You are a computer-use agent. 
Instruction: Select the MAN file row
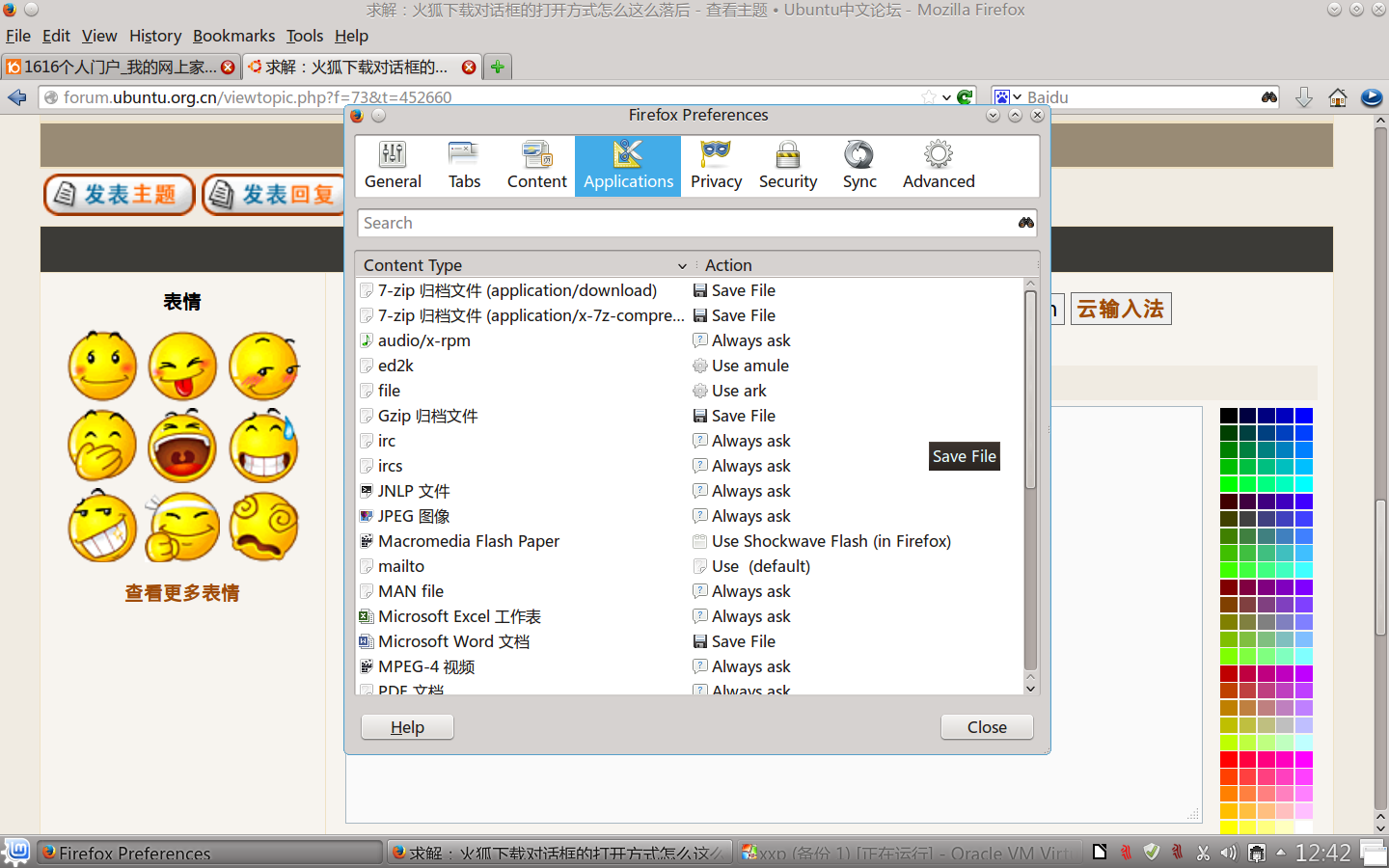[x=689, y=591]
